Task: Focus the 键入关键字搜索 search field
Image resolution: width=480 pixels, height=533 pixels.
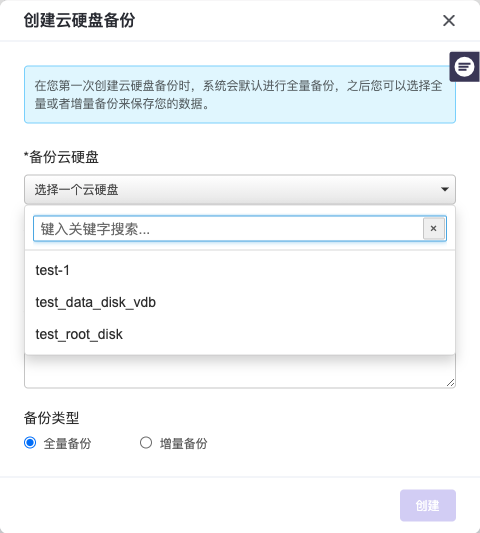Action: pos(228,228)
